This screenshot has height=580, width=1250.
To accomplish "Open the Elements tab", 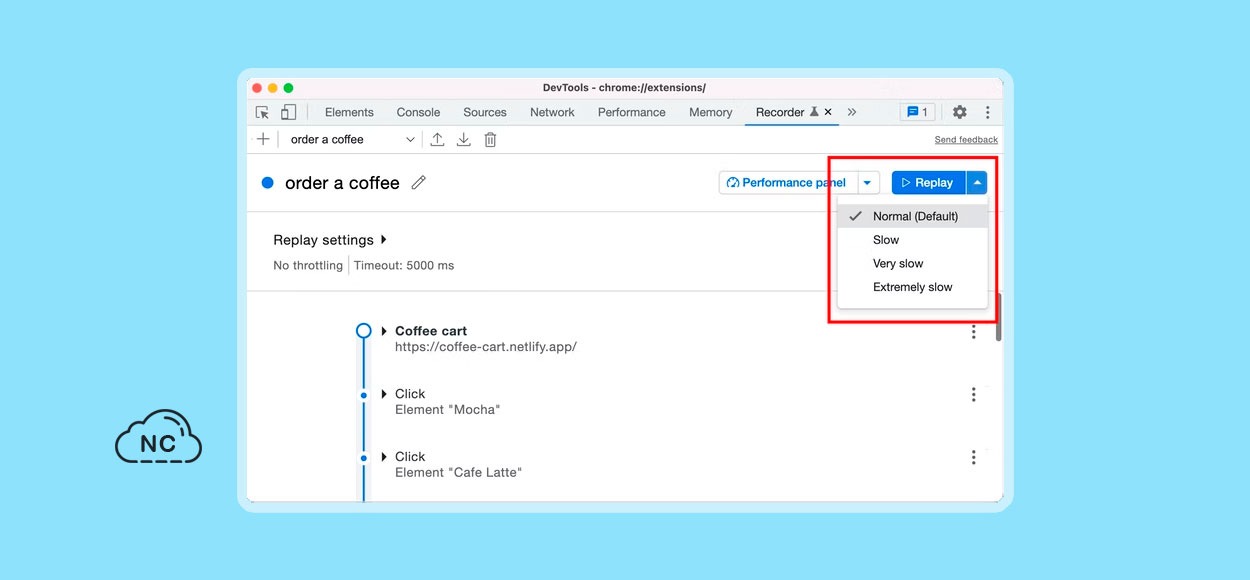I will tap(349, 112).
